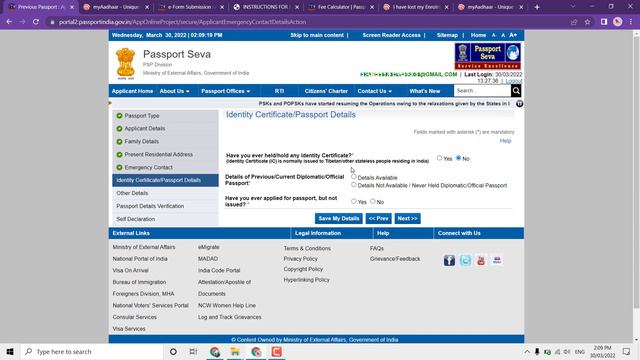This screenshot has width=640, height=360.
Task: Open a new browser tab with plus
Action: coord(537,7)
